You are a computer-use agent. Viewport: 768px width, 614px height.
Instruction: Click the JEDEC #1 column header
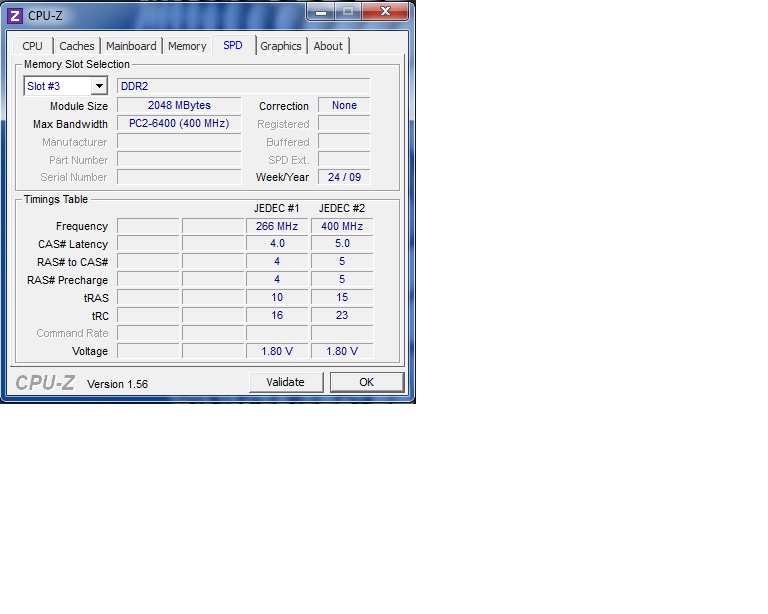277,209
